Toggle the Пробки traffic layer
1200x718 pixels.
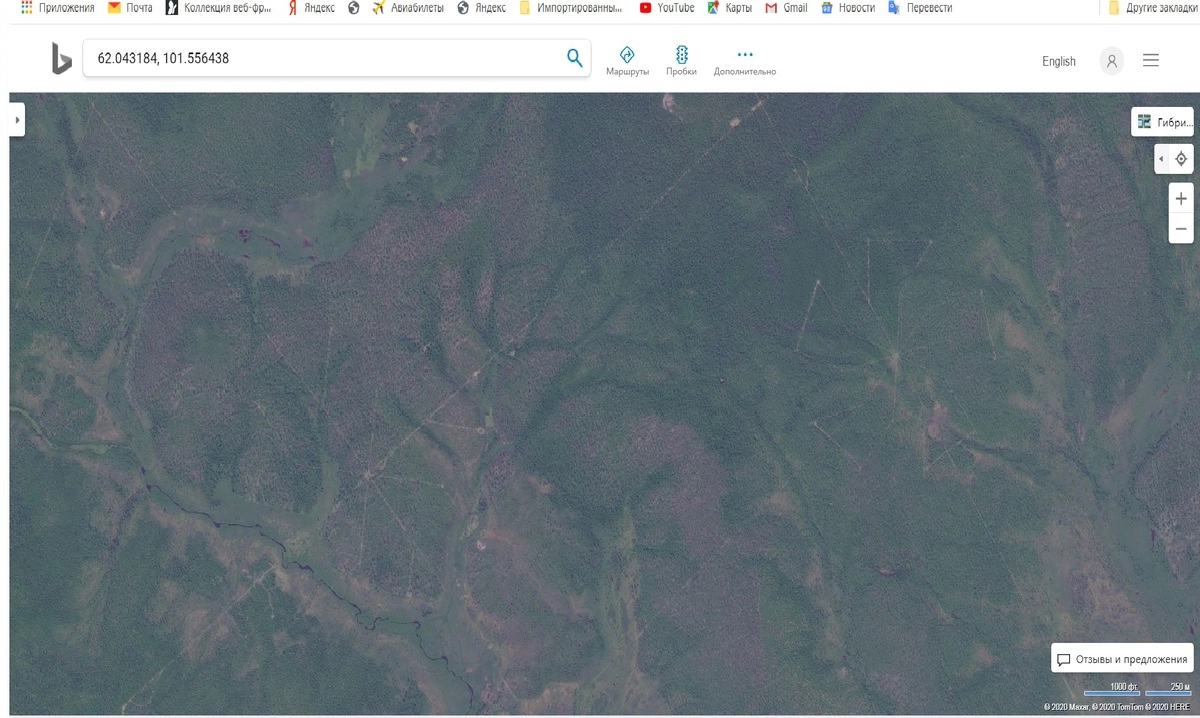[681, 60]
